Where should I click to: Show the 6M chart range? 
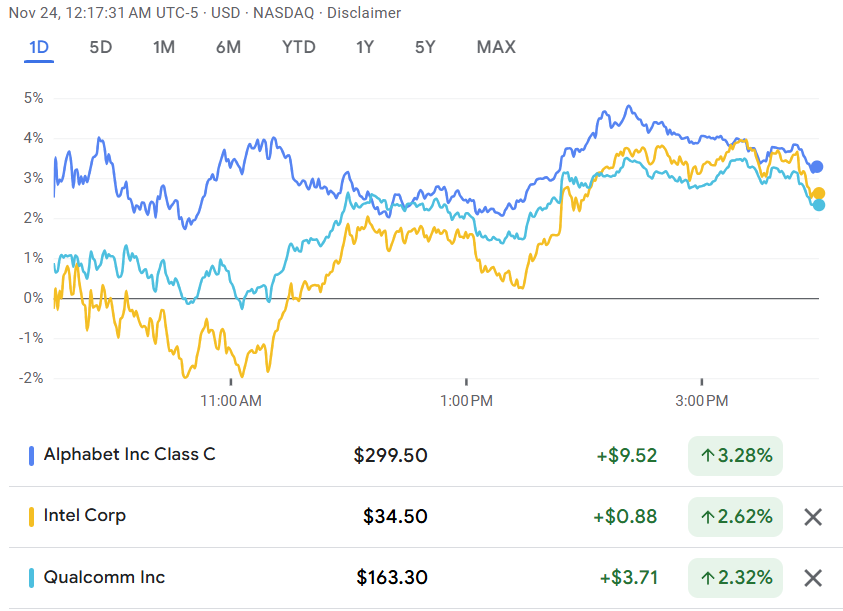click(x=228, y=47)
